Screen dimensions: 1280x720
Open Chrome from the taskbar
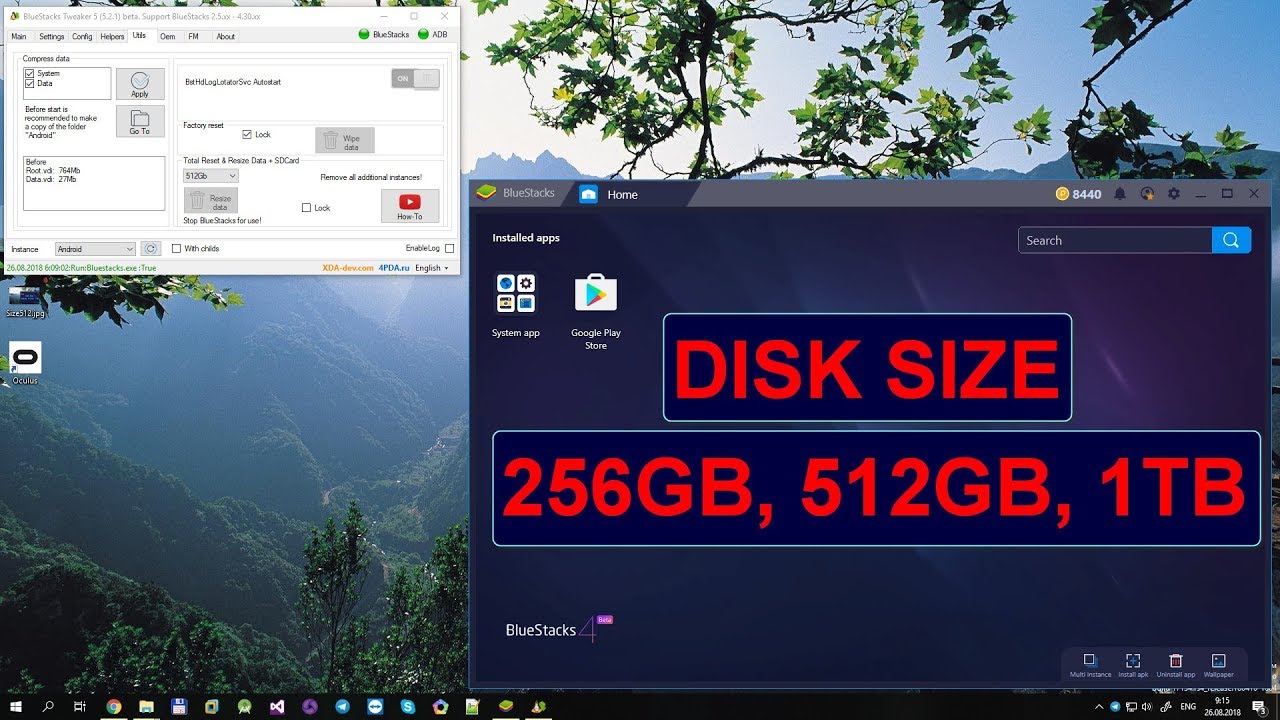coord(113,706)
